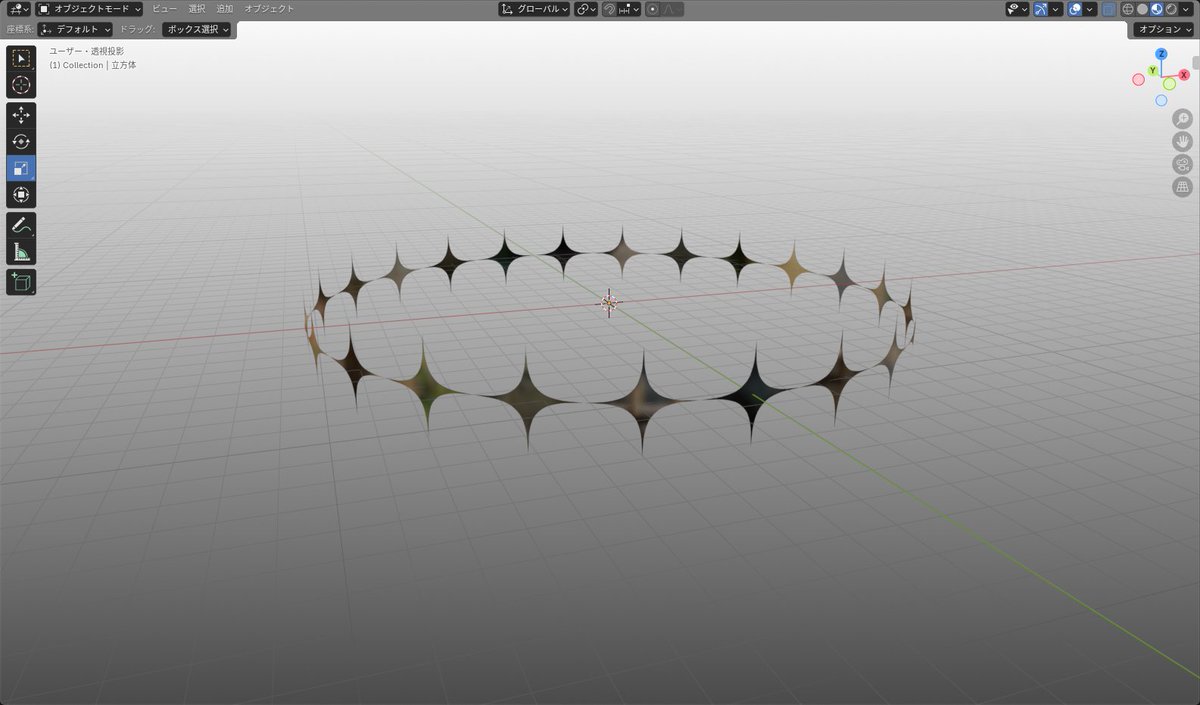This screenshot has width=1200, height=705.
Task: Open selectability and visibility dropdown
Action: click(1018, 9)
